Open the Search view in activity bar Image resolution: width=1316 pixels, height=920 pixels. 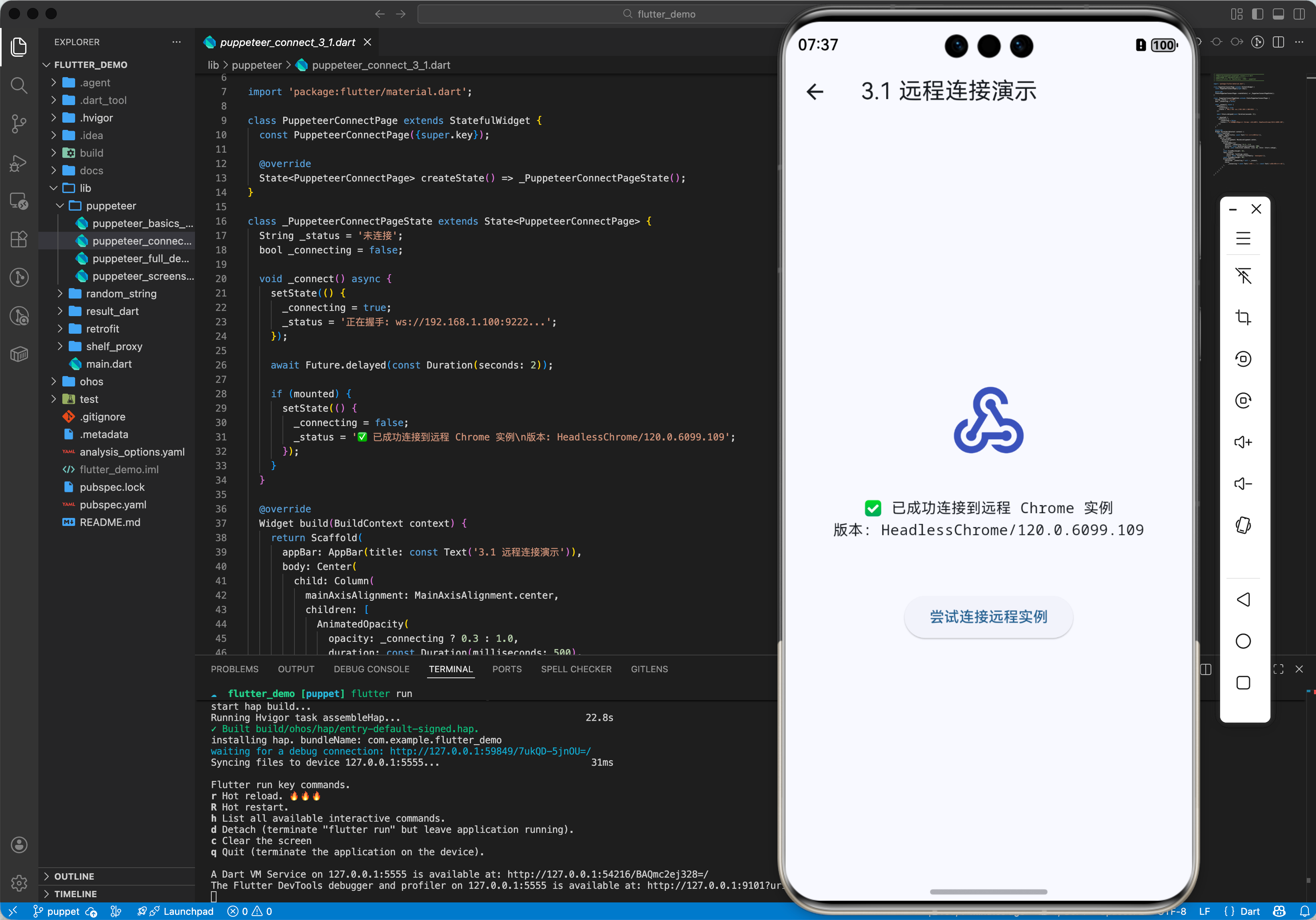coord(19,86)
